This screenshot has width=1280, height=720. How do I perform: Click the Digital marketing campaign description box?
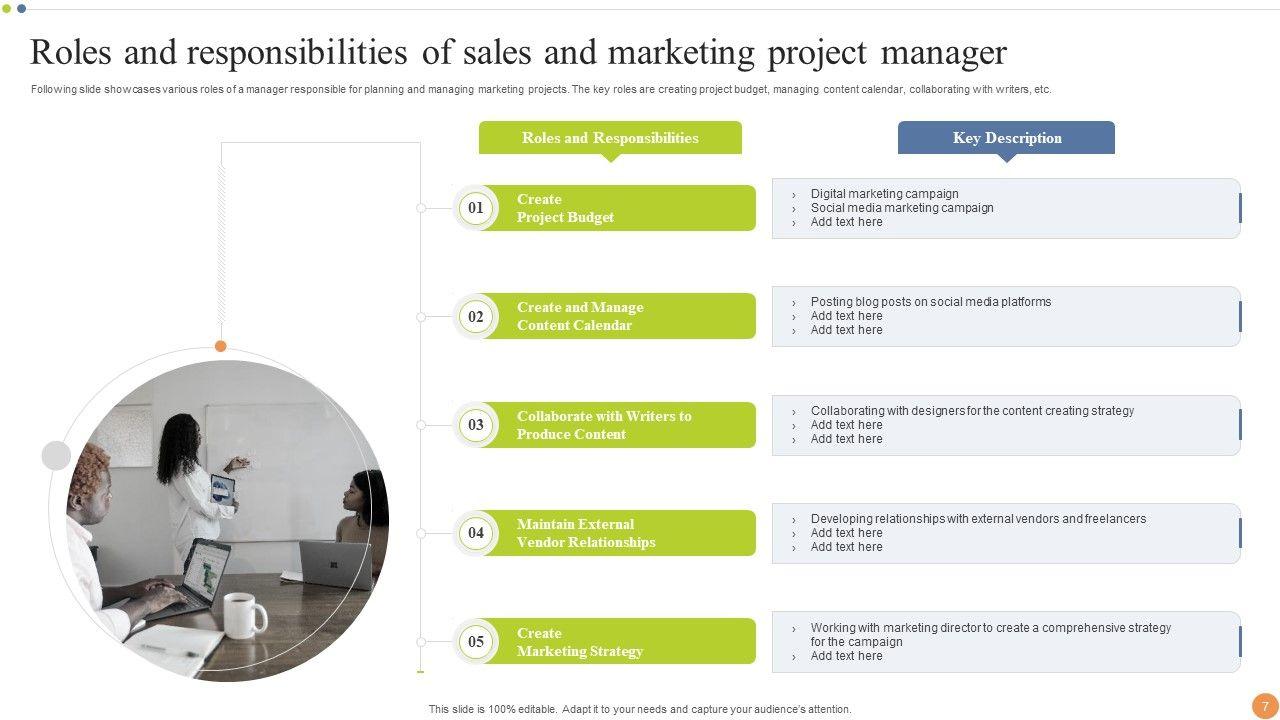point(1005,208)
